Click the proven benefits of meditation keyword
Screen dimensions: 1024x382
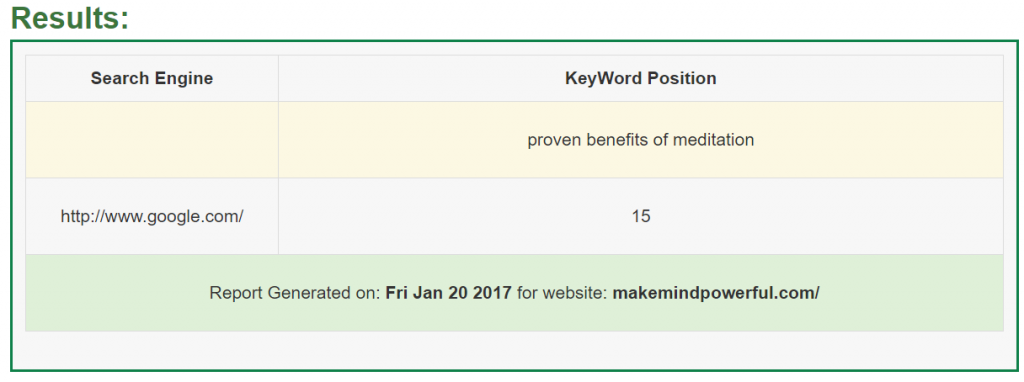641,140
